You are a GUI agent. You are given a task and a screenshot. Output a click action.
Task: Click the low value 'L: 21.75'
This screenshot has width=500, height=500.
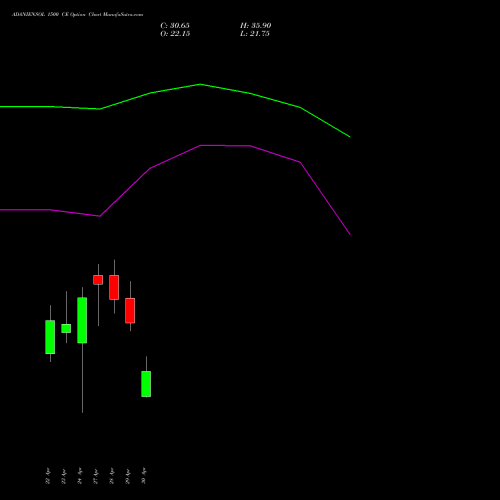255,34
